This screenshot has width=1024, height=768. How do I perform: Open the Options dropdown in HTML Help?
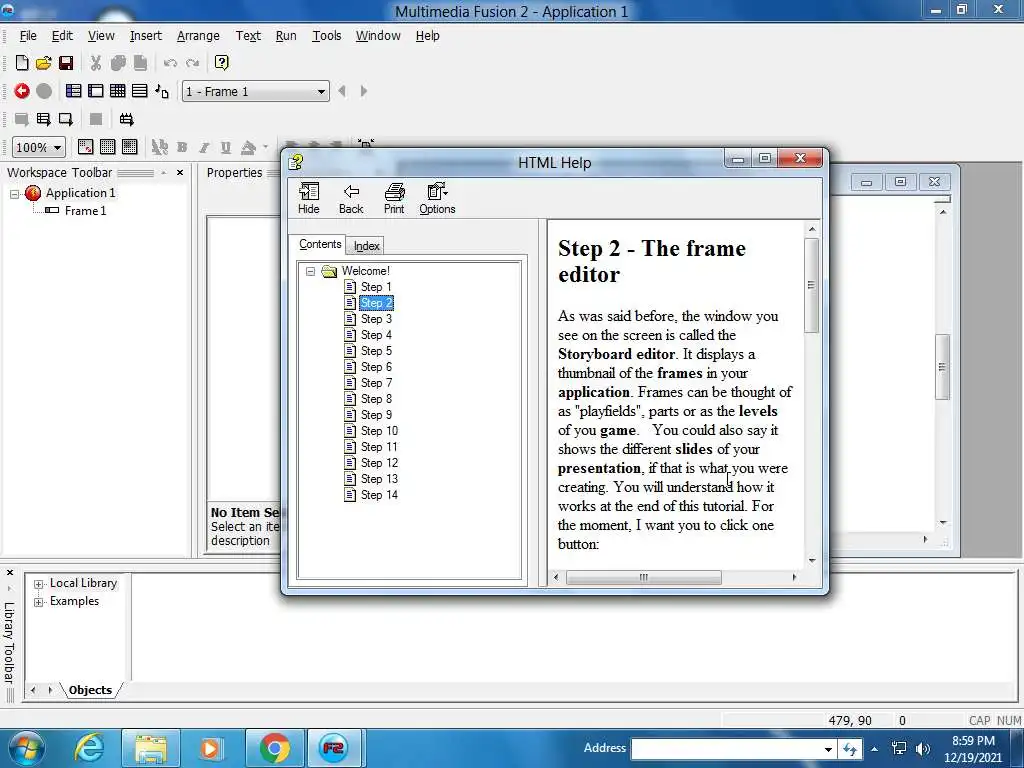pyautogui.click(x=437, y=199)
